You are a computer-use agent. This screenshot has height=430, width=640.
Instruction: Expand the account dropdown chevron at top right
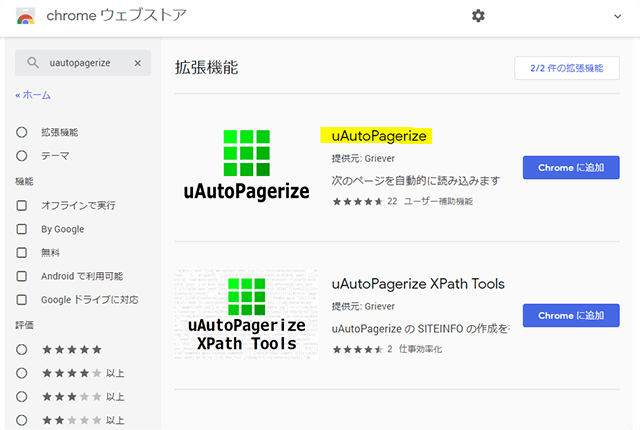pos(618,16)
